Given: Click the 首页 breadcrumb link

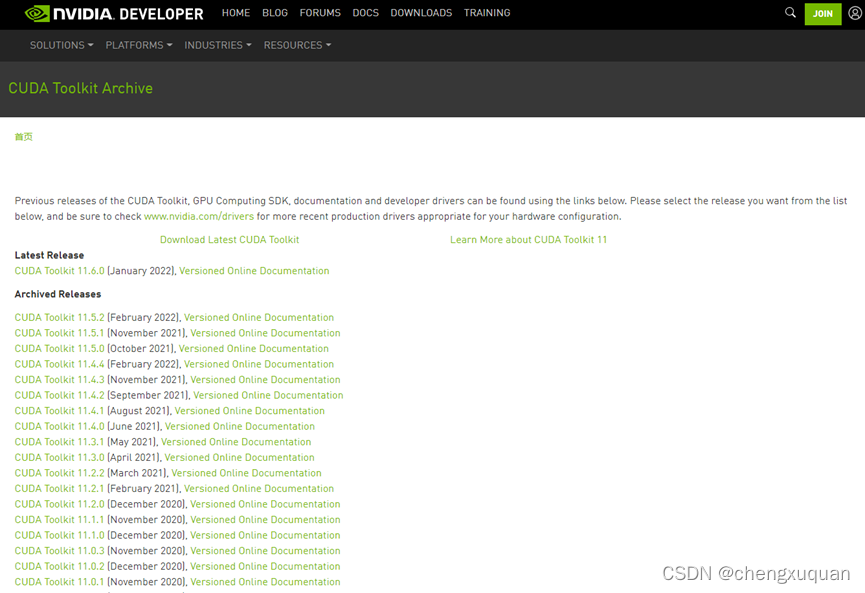Looking at the screenshot, I should click(24, 137).
